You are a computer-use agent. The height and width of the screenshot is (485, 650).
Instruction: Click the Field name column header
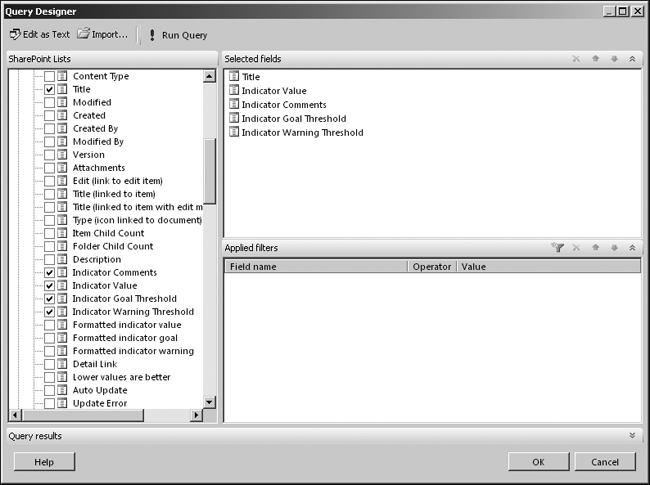[x=316, y=267]
